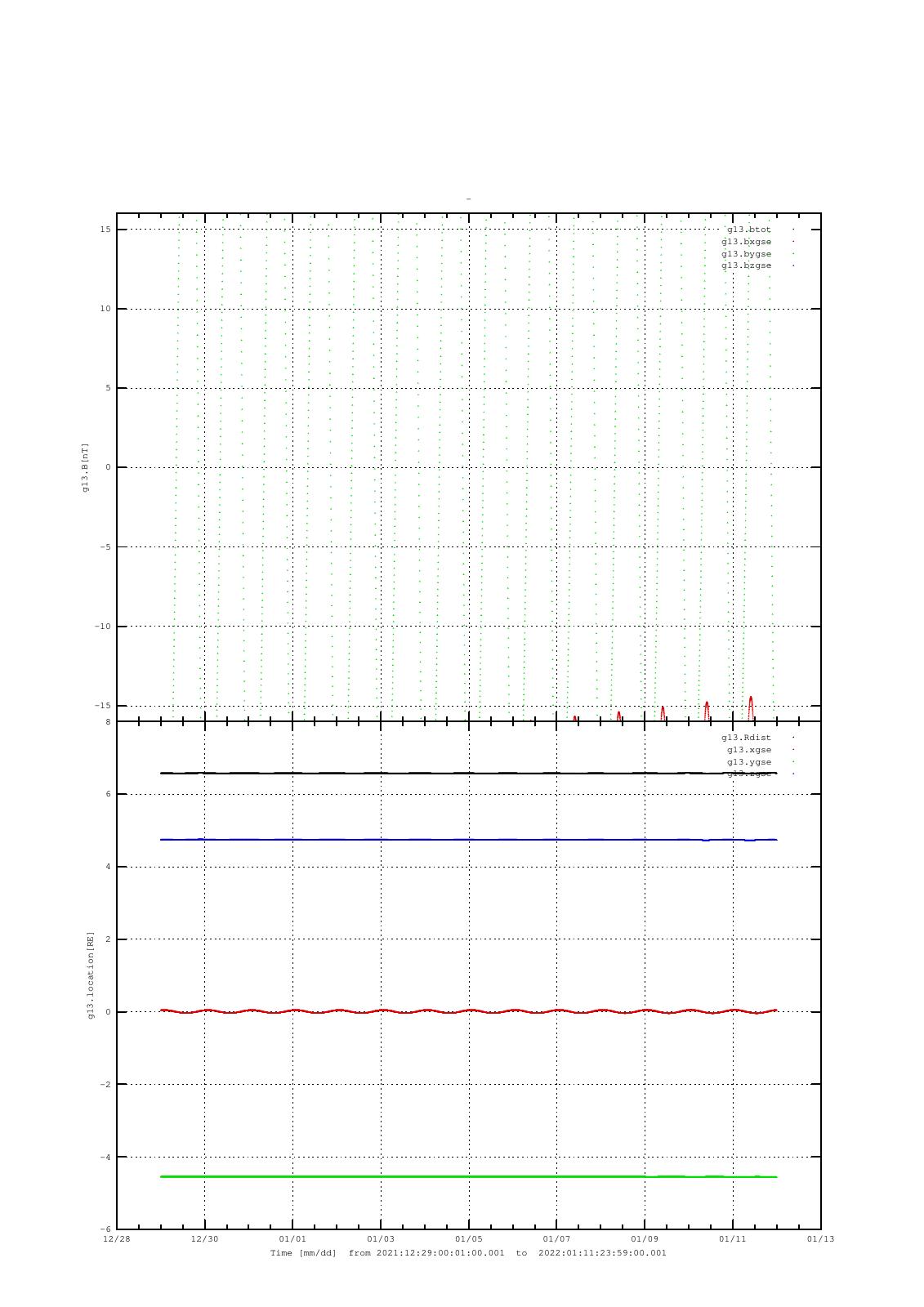Click the -10 tick on the B axis
The image size is (924, 1307).
click(103, 627)
